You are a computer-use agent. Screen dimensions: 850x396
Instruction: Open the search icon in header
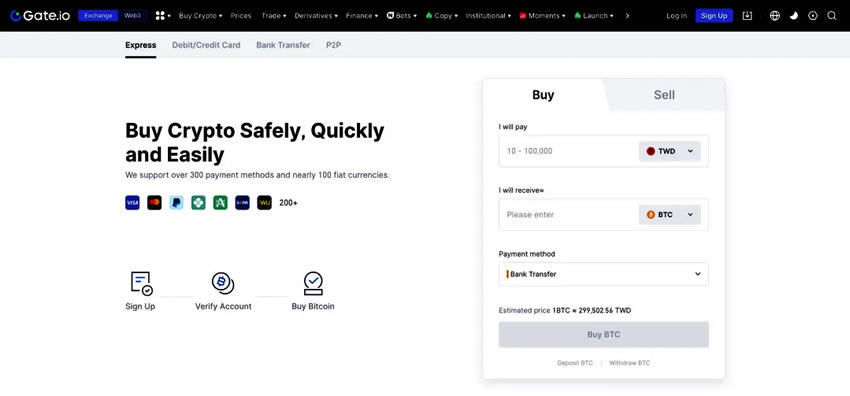point(831,16)
